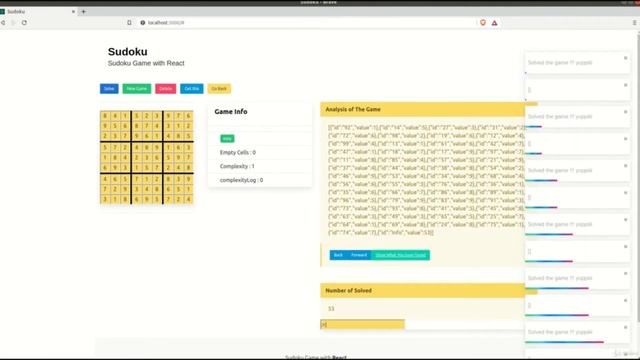Click the yellow Go Back button
Screen dimensions: 640x360
(x=219, y=89)
